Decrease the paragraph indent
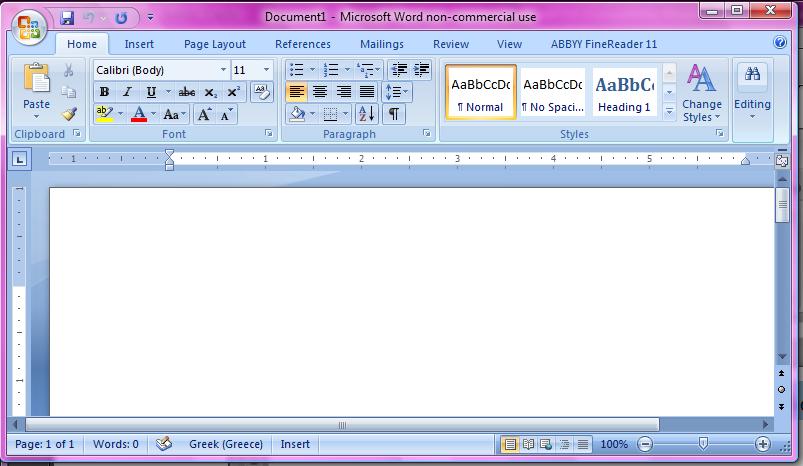 pyautogui.click(x=399, y=70)
